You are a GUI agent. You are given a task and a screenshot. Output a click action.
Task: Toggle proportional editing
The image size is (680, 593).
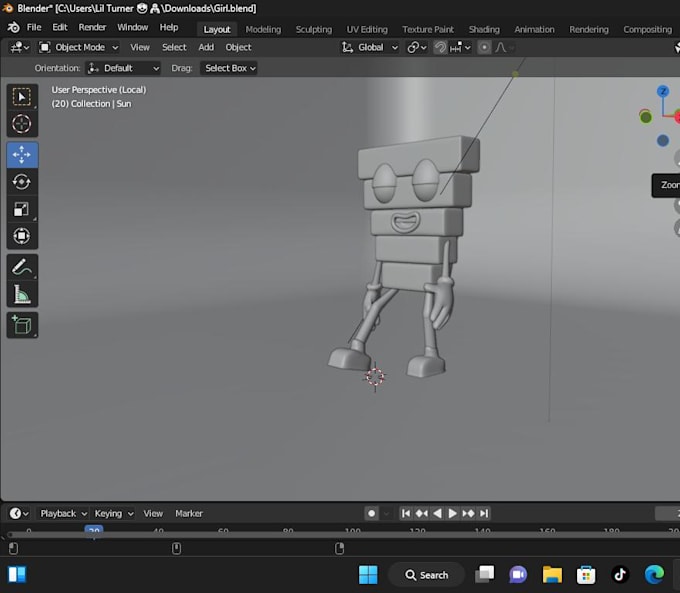point(484,47)
